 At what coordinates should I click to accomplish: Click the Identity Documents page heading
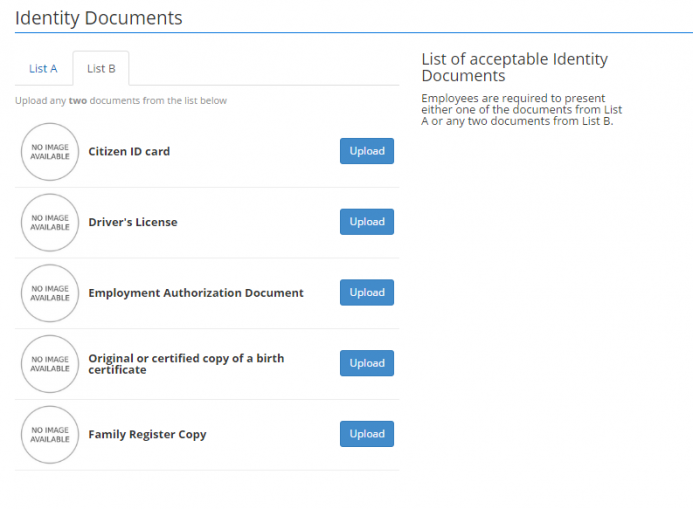pos(99,18)
